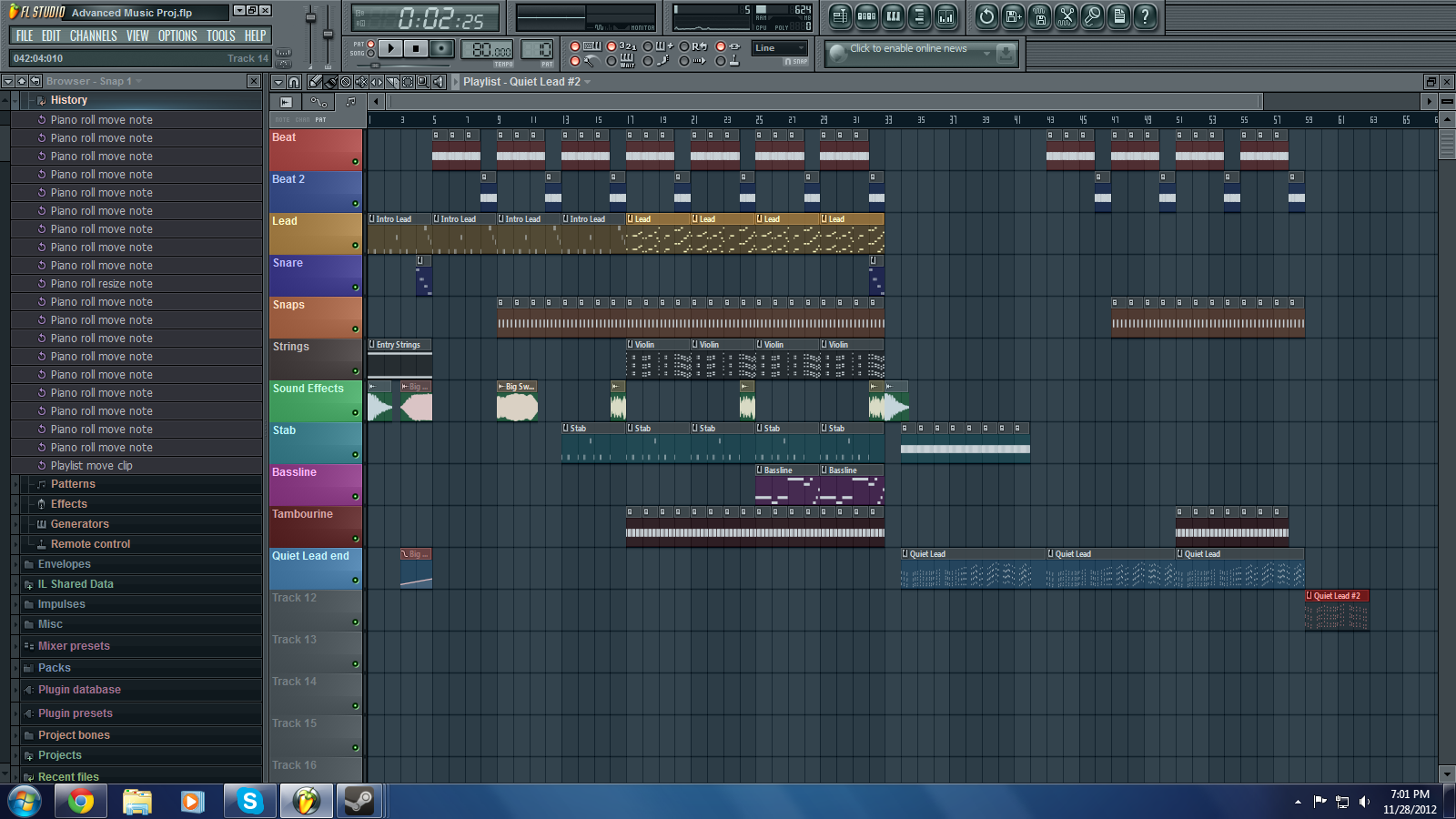Open the EDIT menu
Viewport: 1456px width, 819px height.
[51, 35]
